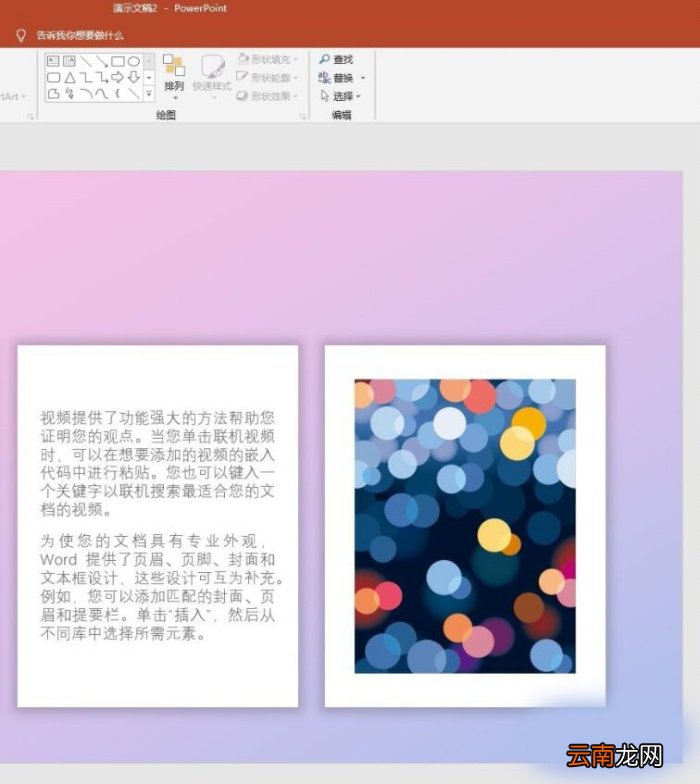Open the SmartArt conversion dropdown

pos(11,96)
